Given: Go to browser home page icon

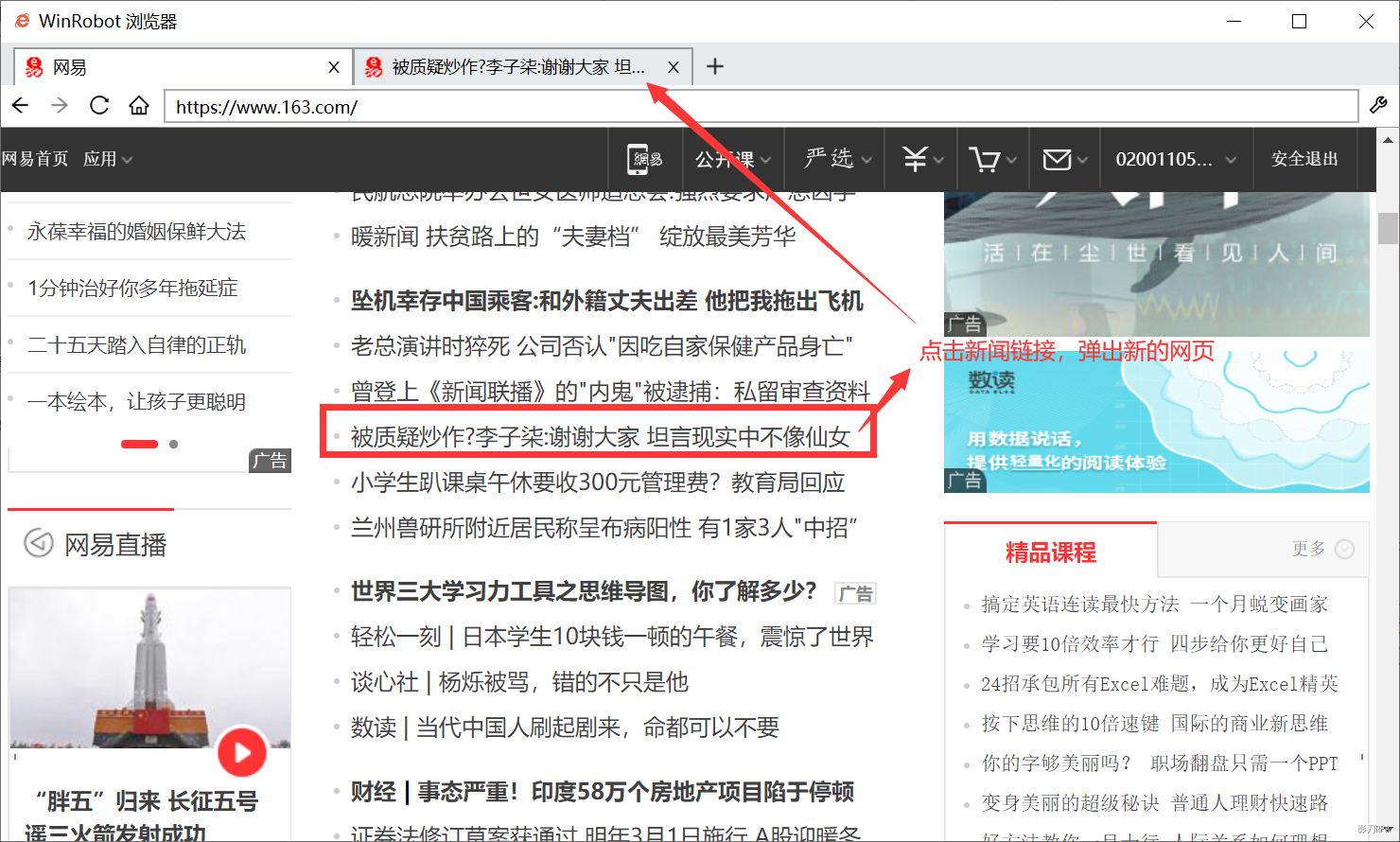Looking at the screenshot, I should [x=139, y=105].
